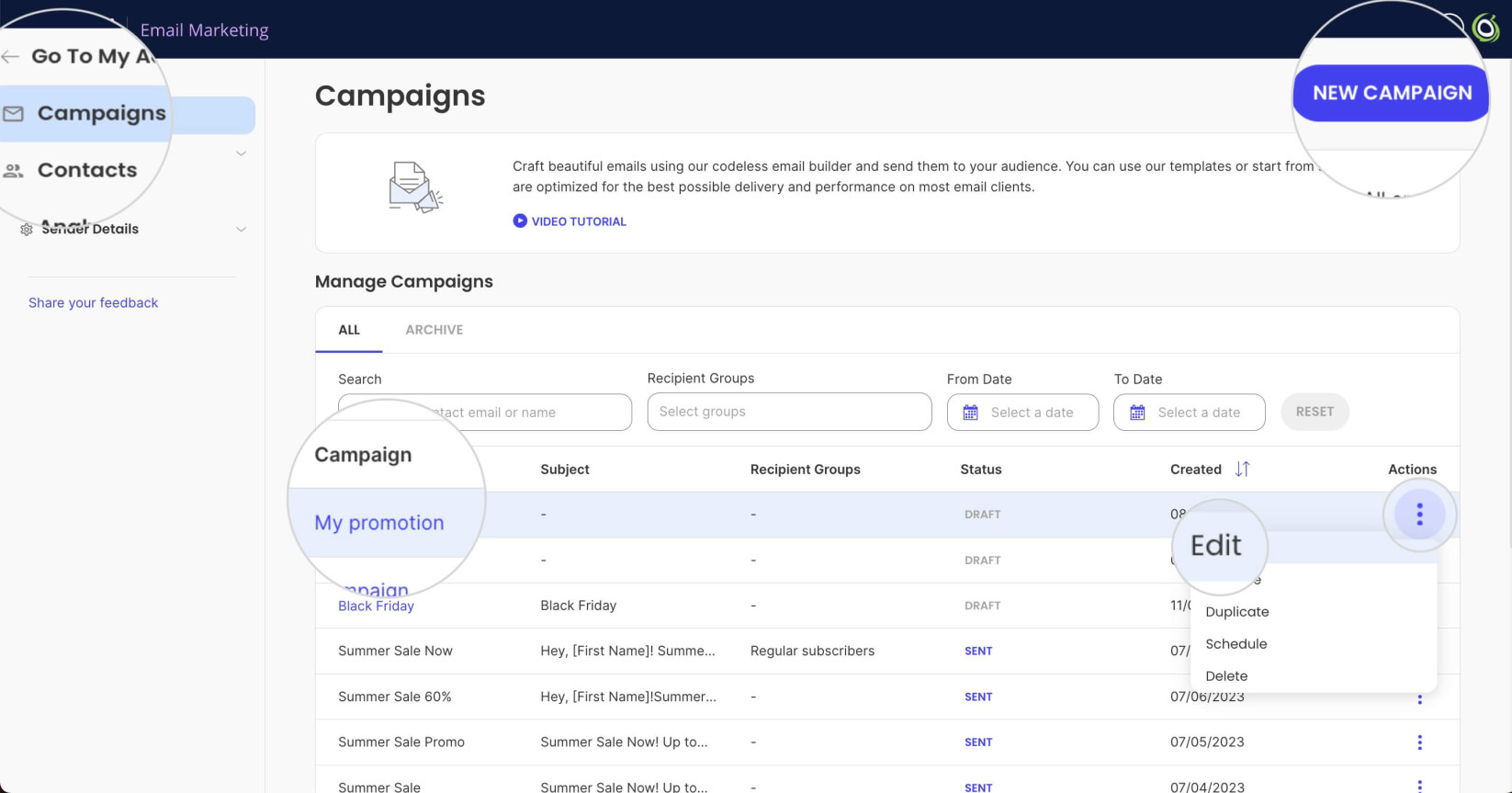The width and height of the screenshot is (1512, 793).
Task: Open the Select groups dropdown
Action: (789, 412)
